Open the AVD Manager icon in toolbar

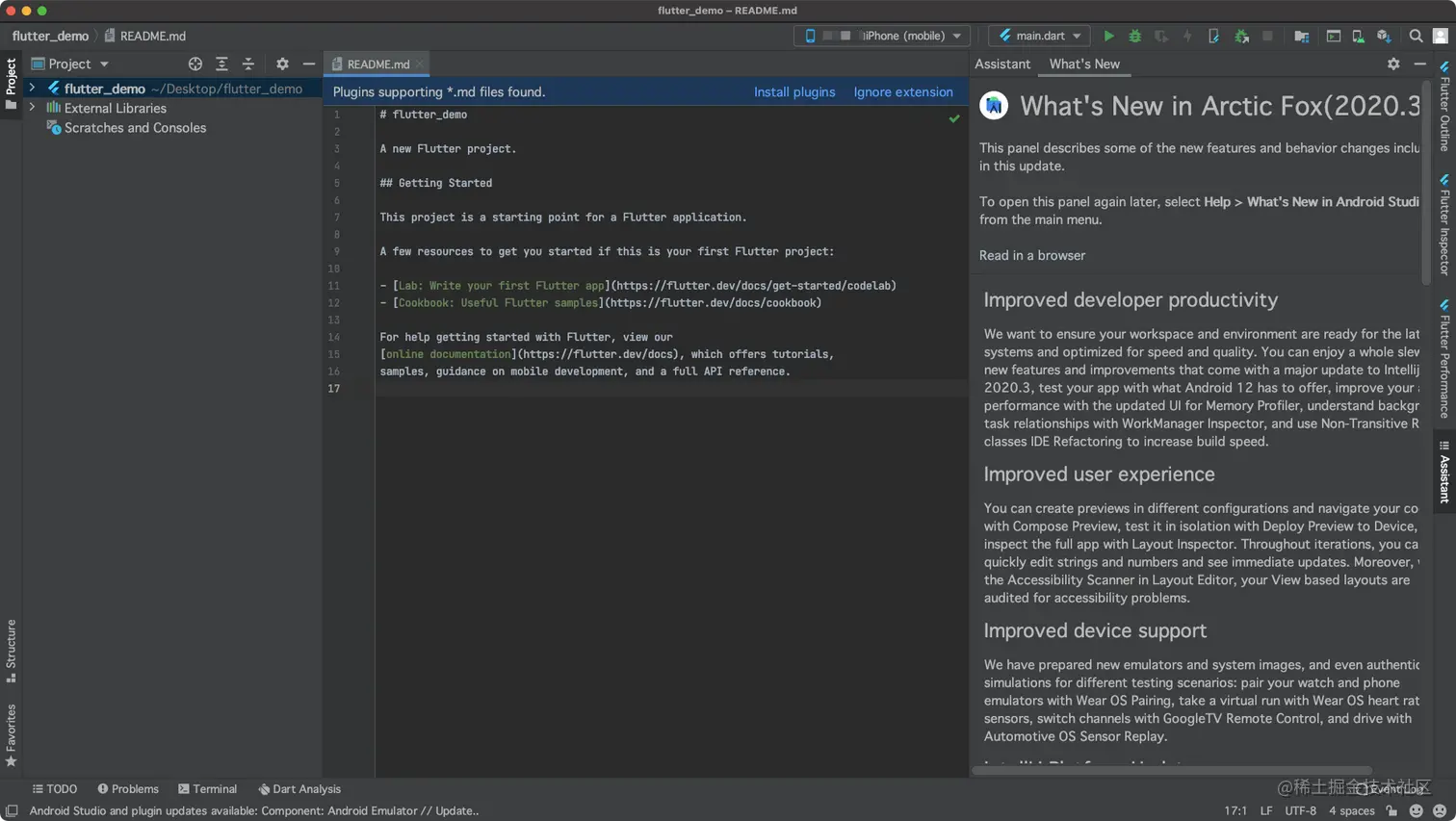(x=1358, y=36)
